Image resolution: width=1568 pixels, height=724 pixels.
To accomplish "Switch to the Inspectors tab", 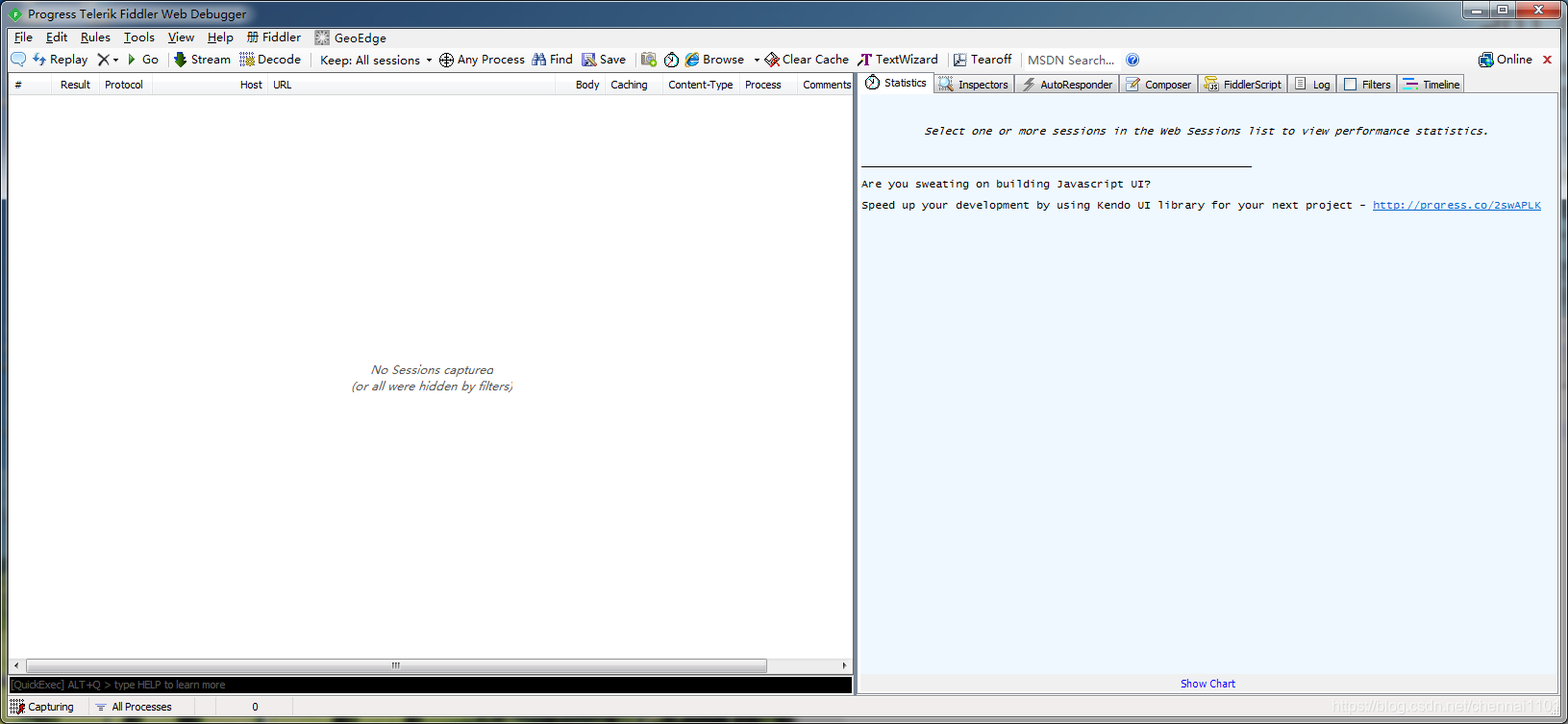I will coord(974,85).
